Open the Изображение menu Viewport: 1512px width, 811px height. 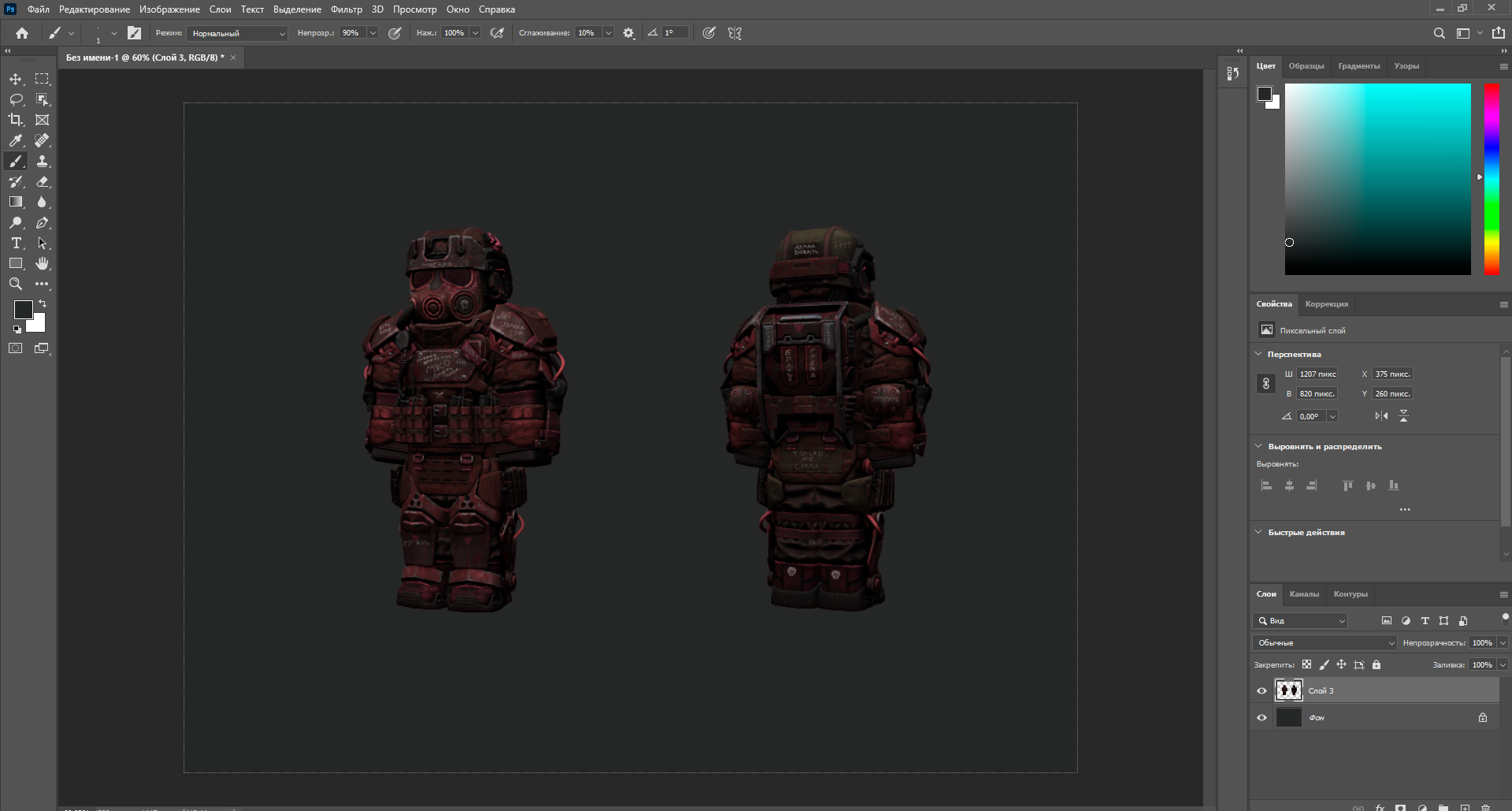(169, 9)
